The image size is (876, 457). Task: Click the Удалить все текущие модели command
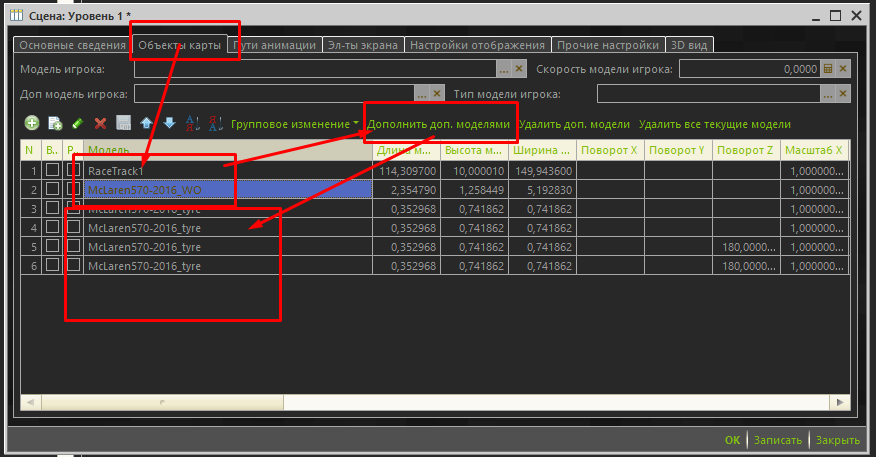click(715, 124)
